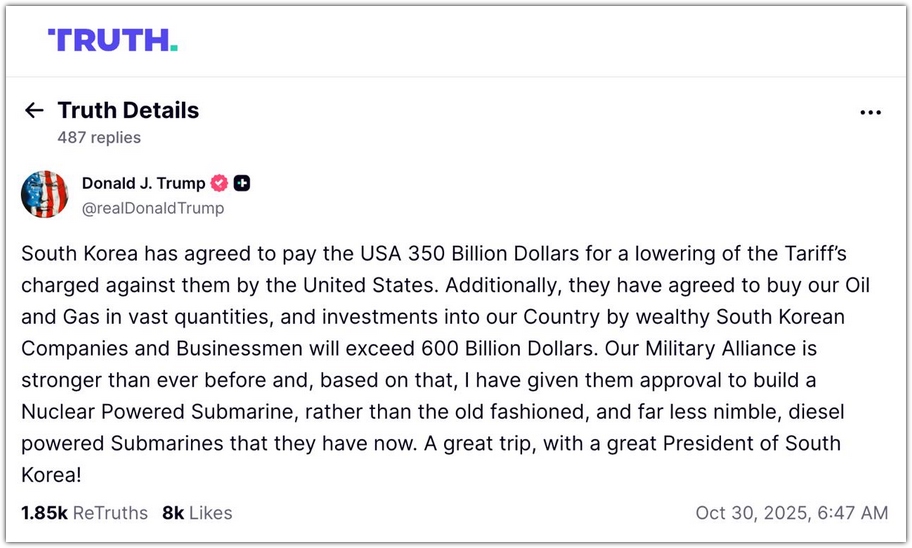This screenshot has width=912, height=548.
Task: Click the black plus badge icon
Action: pyautogui.click(x=242, y=183)
